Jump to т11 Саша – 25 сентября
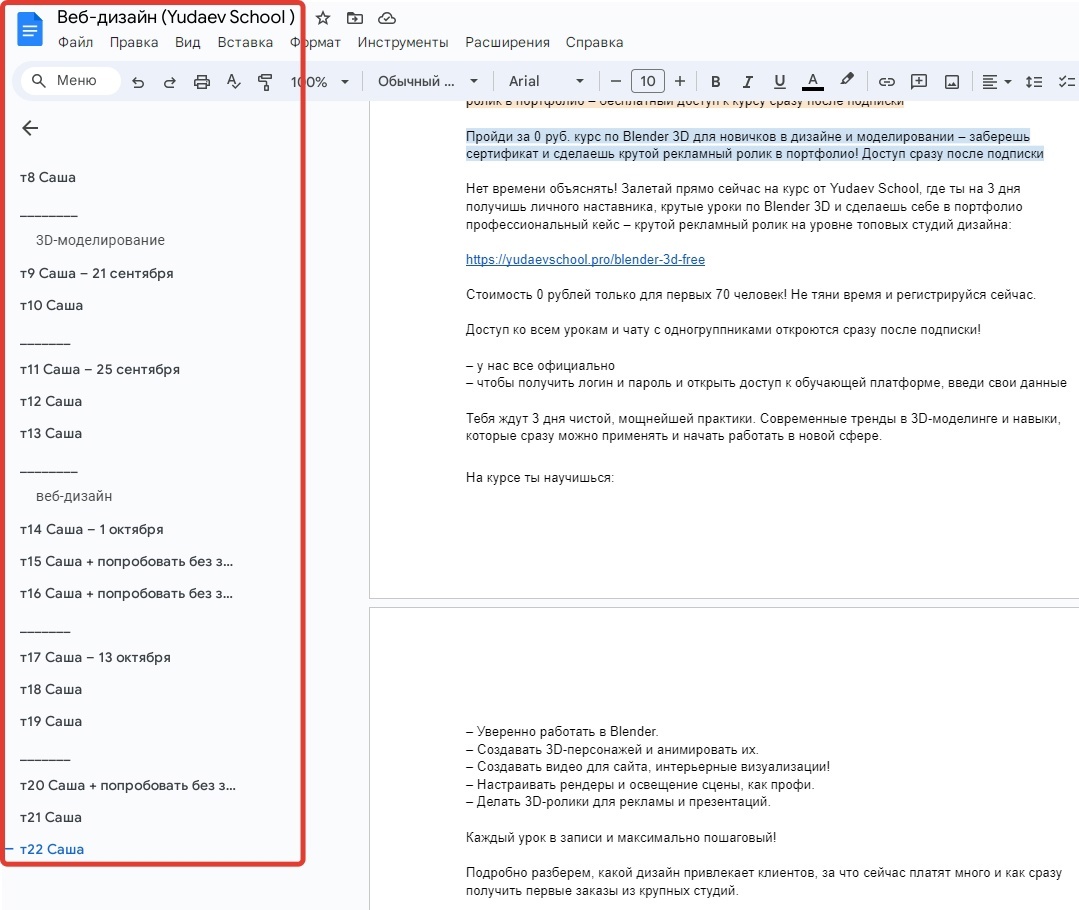 pos(100,369)
